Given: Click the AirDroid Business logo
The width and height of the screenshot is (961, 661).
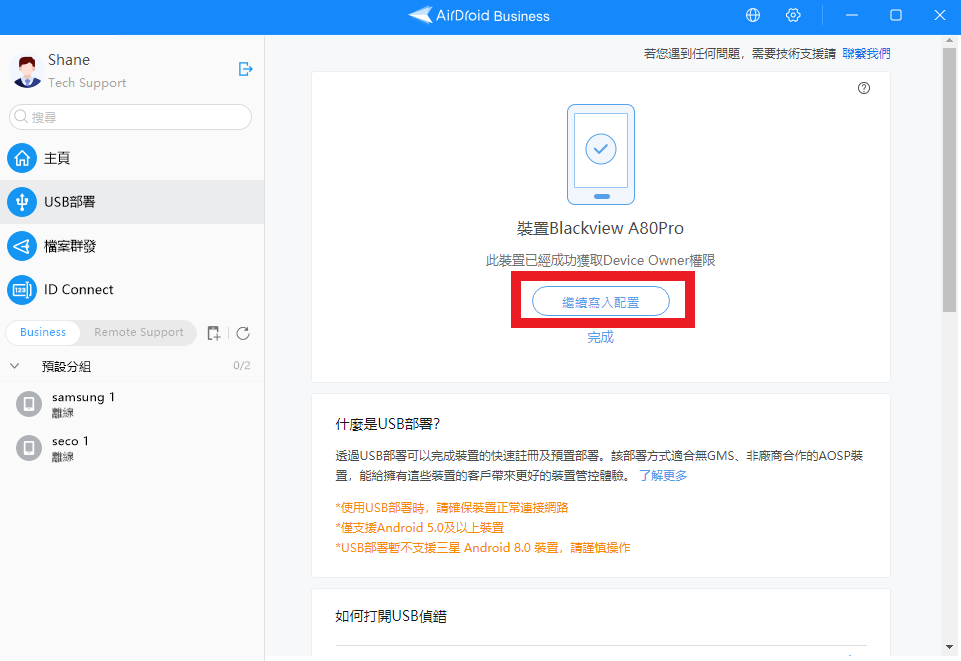Looking at the screenshot, I should pos(479,15).
